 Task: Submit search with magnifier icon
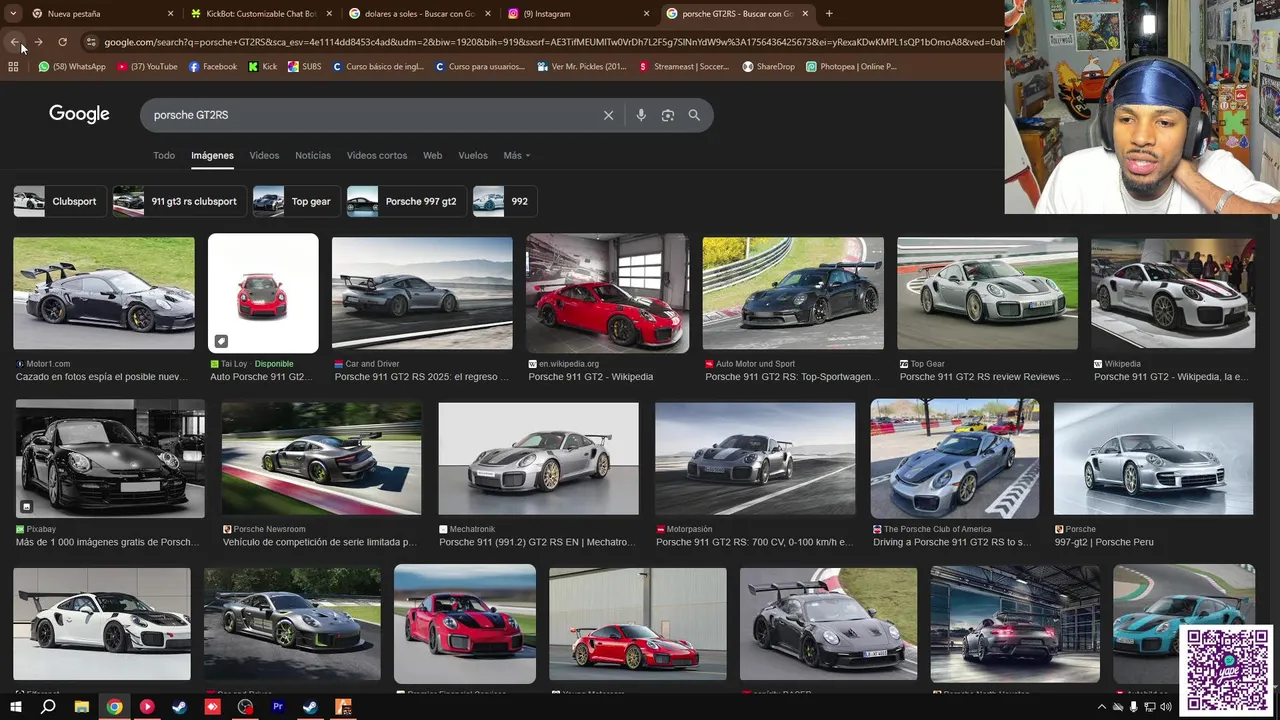(x=694, y=115)
